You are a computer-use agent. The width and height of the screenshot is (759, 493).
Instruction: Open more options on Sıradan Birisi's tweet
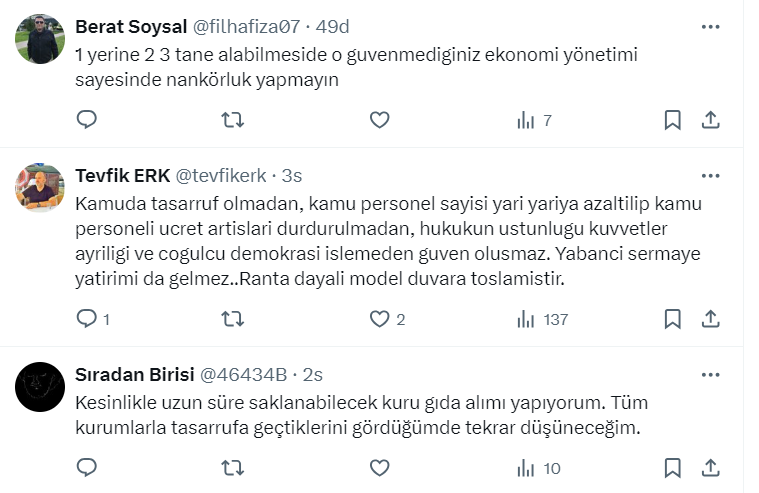tap(710, 374)
